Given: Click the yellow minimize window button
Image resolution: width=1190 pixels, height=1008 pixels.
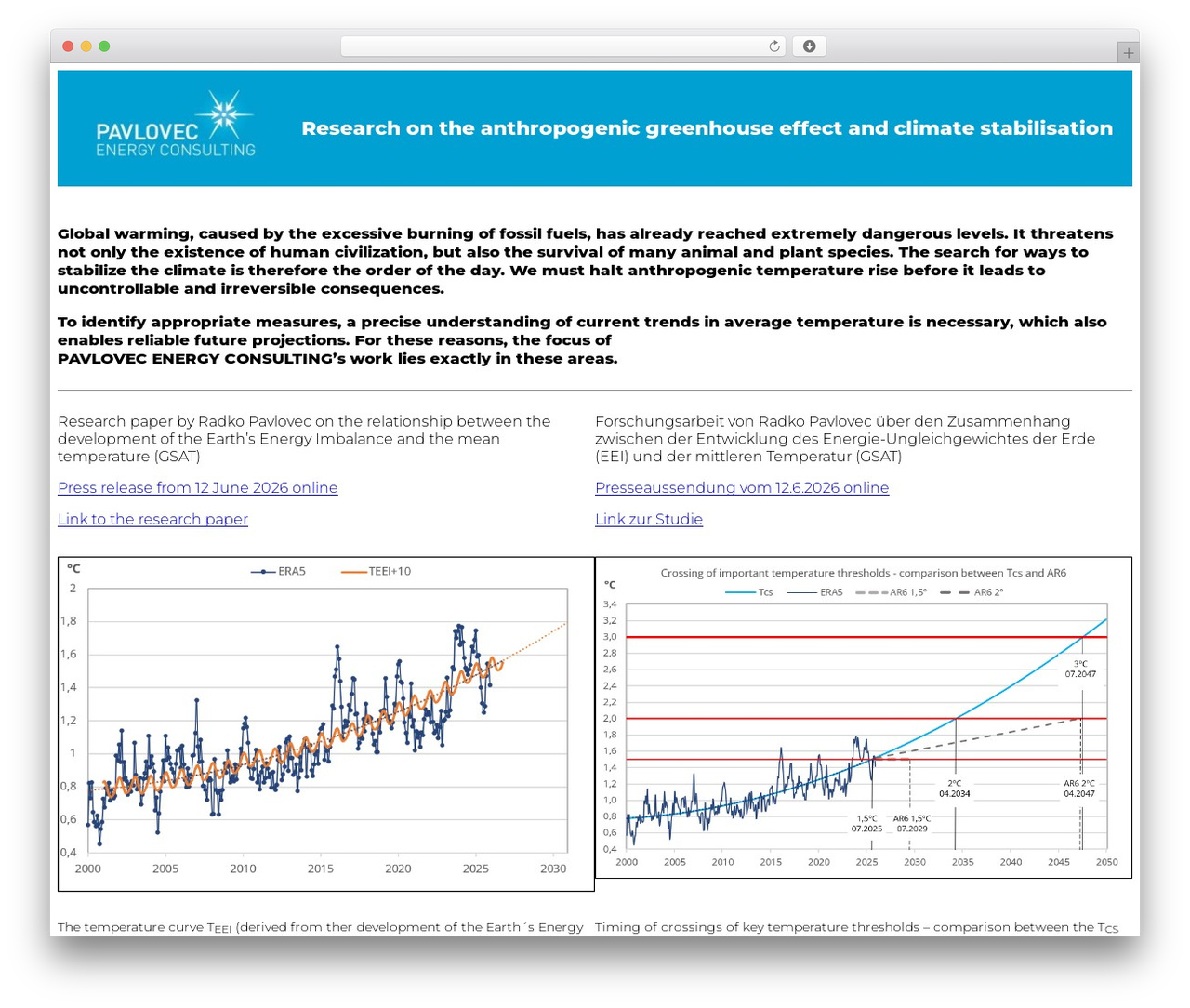Looking at the screenshot, I should click(x=86, y=46).
